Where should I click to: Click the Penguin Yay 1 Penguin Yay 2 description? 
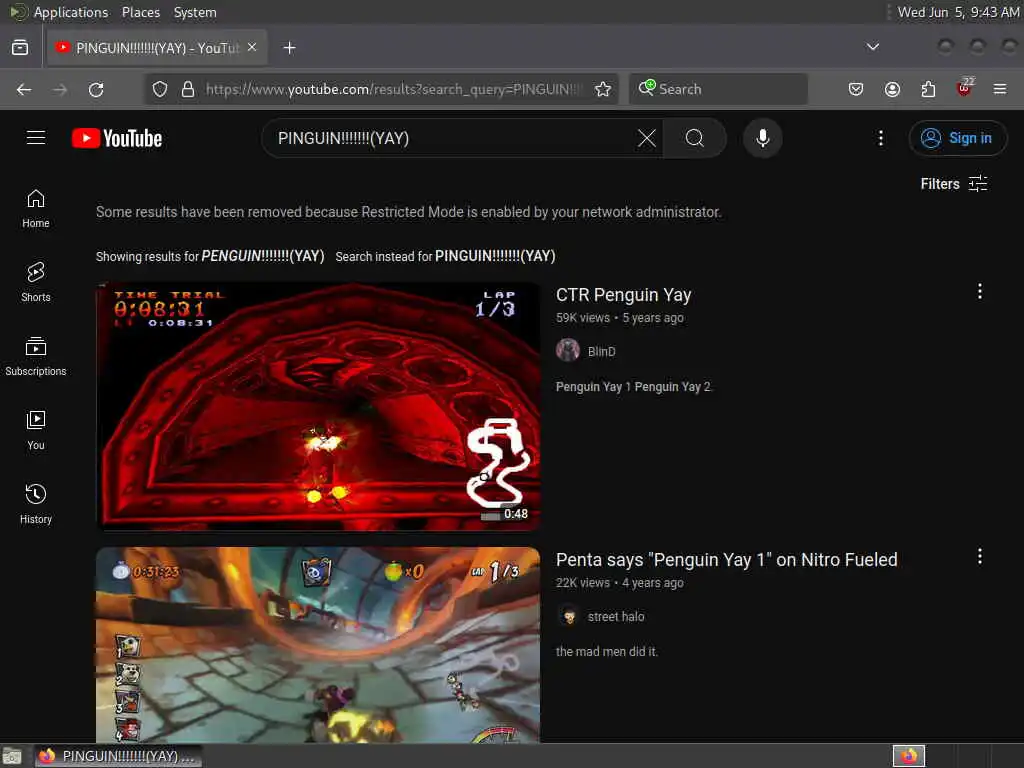(x=633, y=387)
